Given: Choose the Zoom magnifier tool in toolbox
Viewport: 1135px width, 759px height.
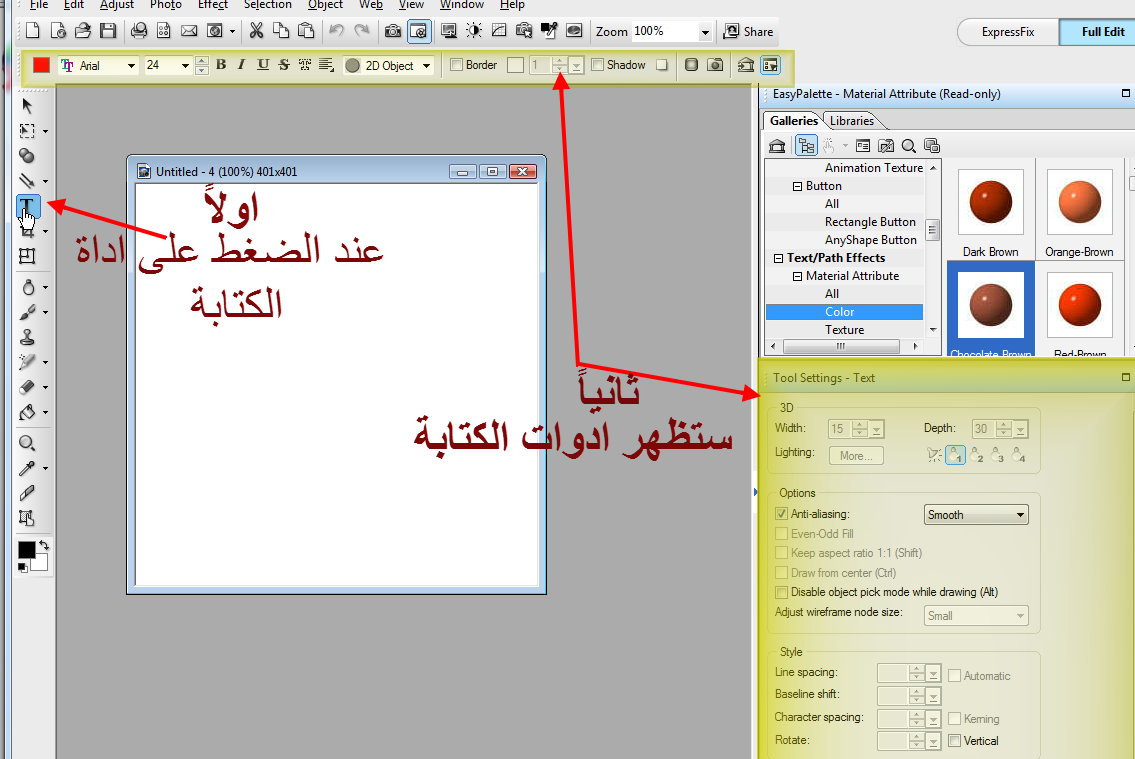Looking at the screenshot, I should tap(27, 443).
